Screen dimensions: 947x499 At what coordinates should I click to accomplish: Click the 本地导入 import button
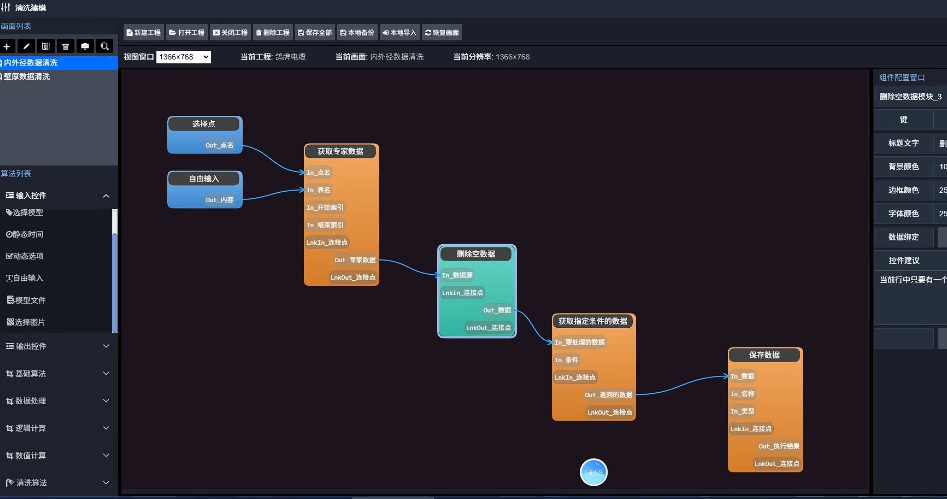pyautogui.click(x=399, y=32)
